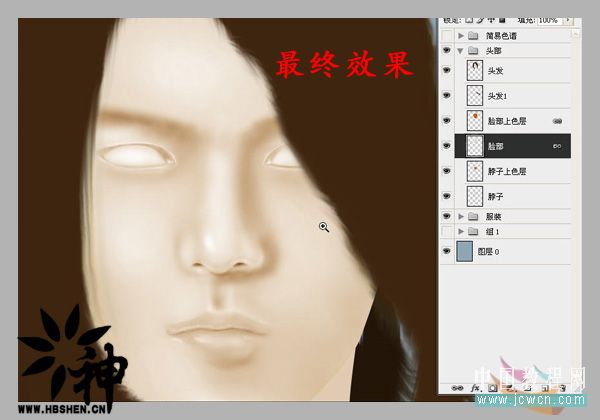Screen dimensions: 600x420
Task: Toggle visibility of 脸部上色层 layer
Action: click(446, 120)
